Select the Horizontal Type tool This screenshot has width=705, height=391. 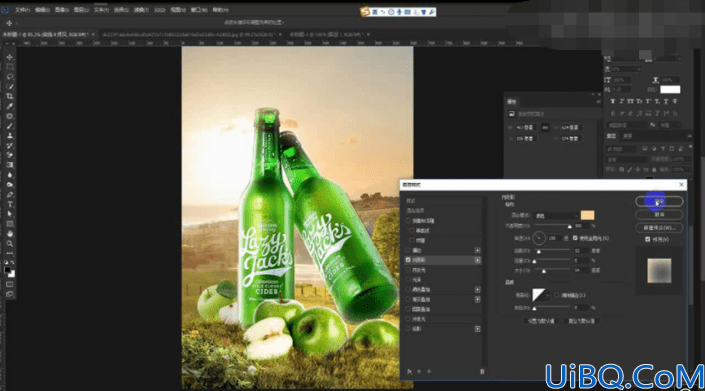(9, 204)
